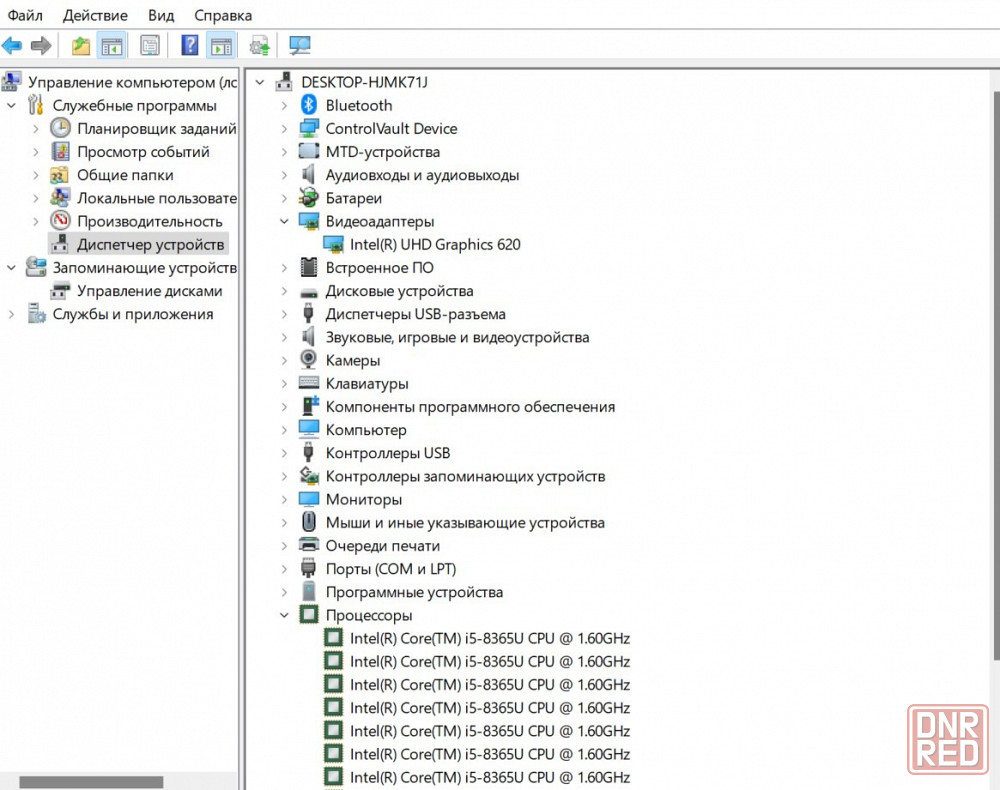Image resolution: width=1000 pixels, height=790 pixels.
Task: Select Локальные пользователи in the left tree
Action: [157, 198]
